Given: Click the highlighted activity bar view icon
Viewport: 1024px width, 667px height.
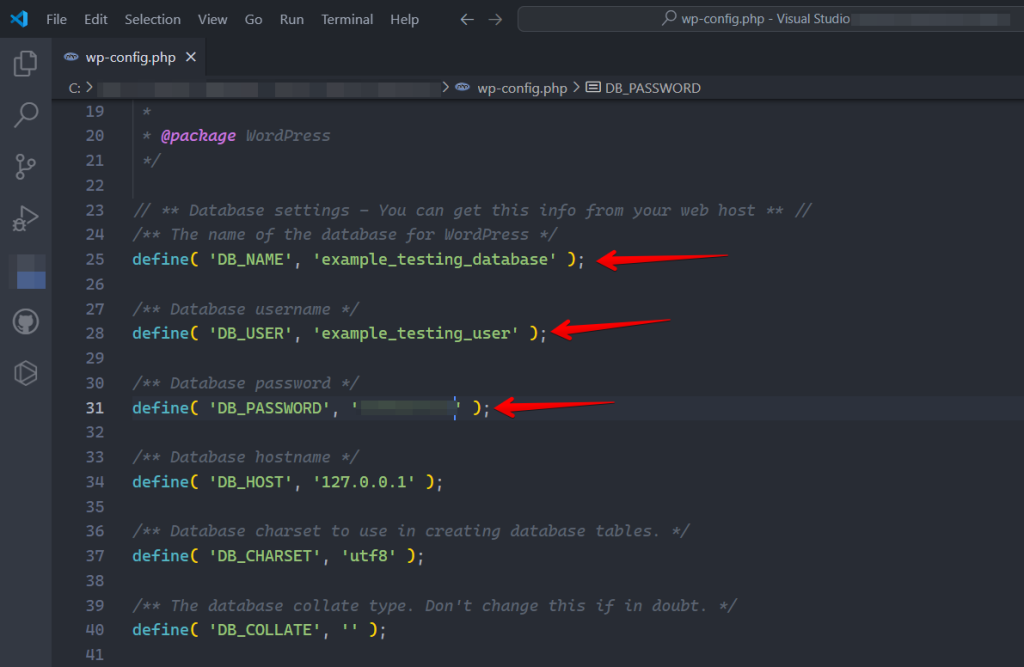Looking at the screenshot, I should point(25,269).
